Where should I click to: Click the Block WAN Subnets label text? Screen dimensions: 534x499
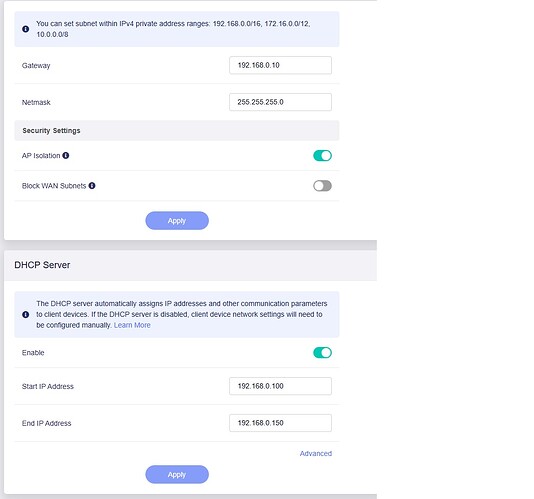pos(54,186)
